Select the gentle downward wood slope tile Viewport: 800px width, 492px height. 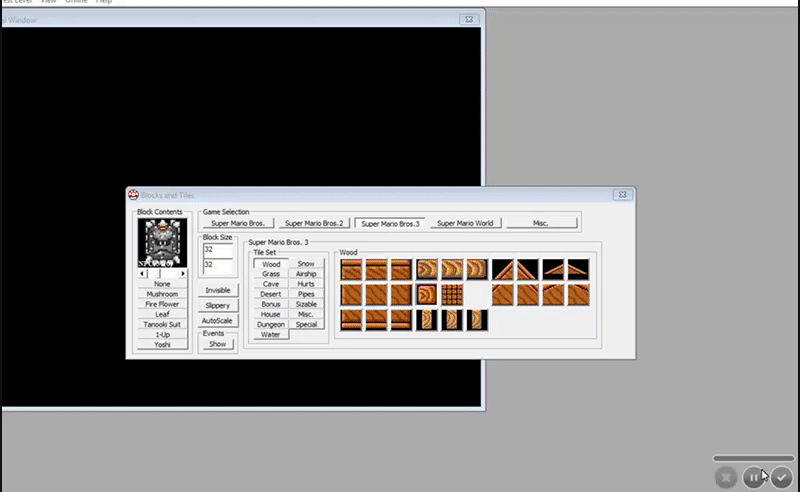point(579,269)
